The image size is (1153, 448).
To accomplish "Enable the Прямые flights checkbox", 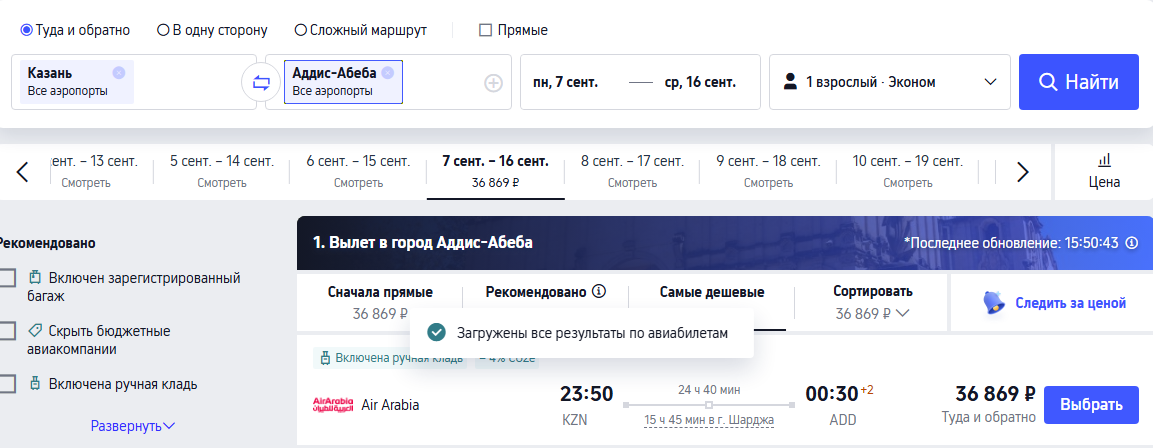I will [x=486, y=30].
